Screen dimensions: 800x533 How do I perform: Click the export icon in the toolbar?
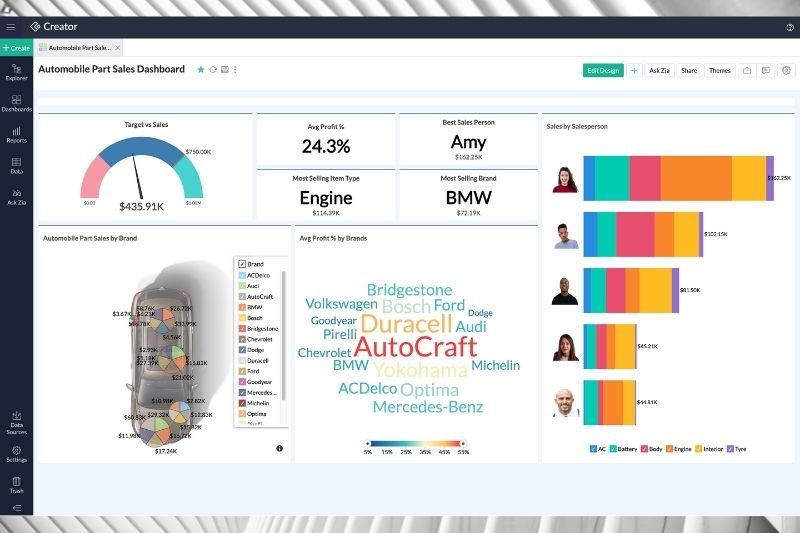coord(747,70)
